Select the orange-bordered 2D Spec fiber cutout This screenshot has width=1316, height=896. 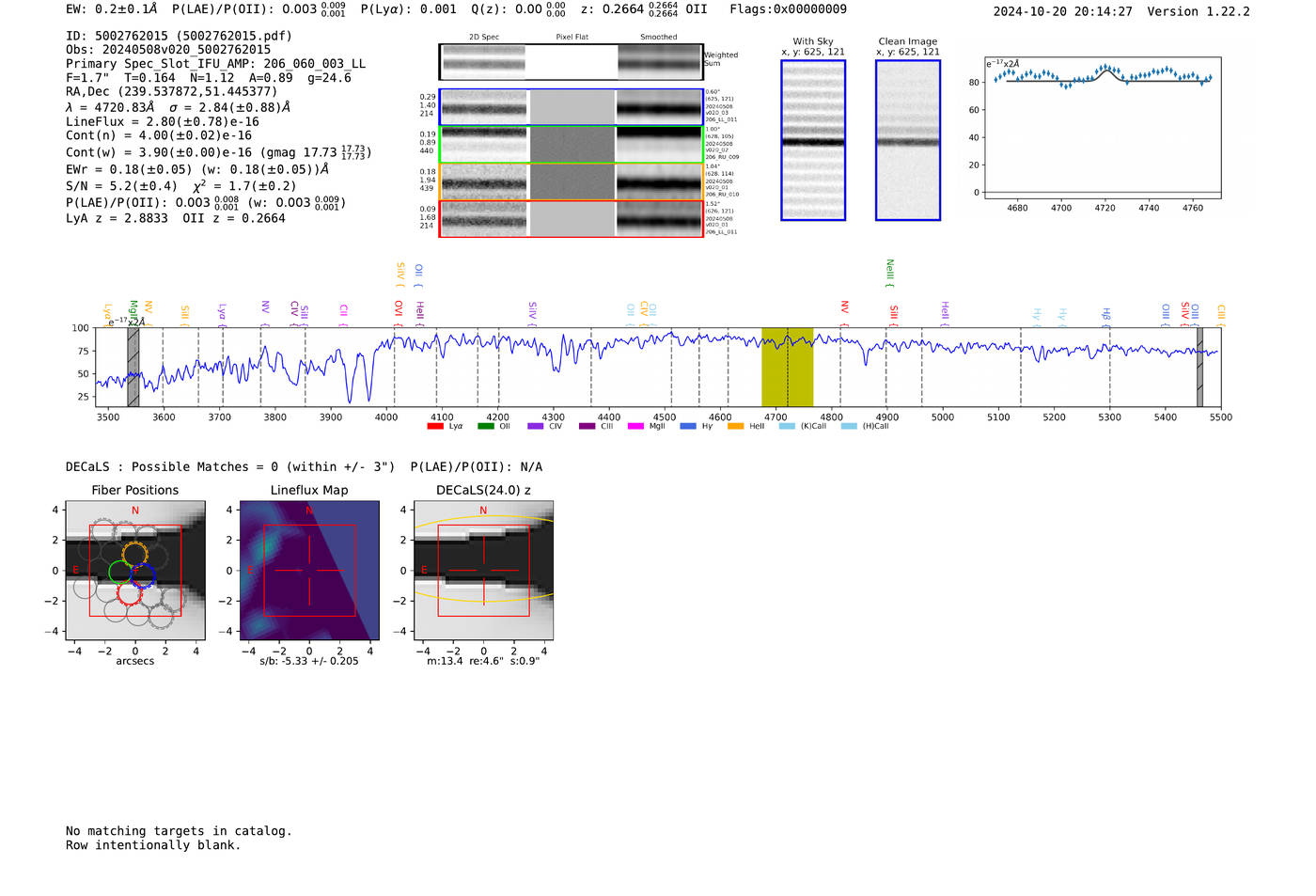483,181
